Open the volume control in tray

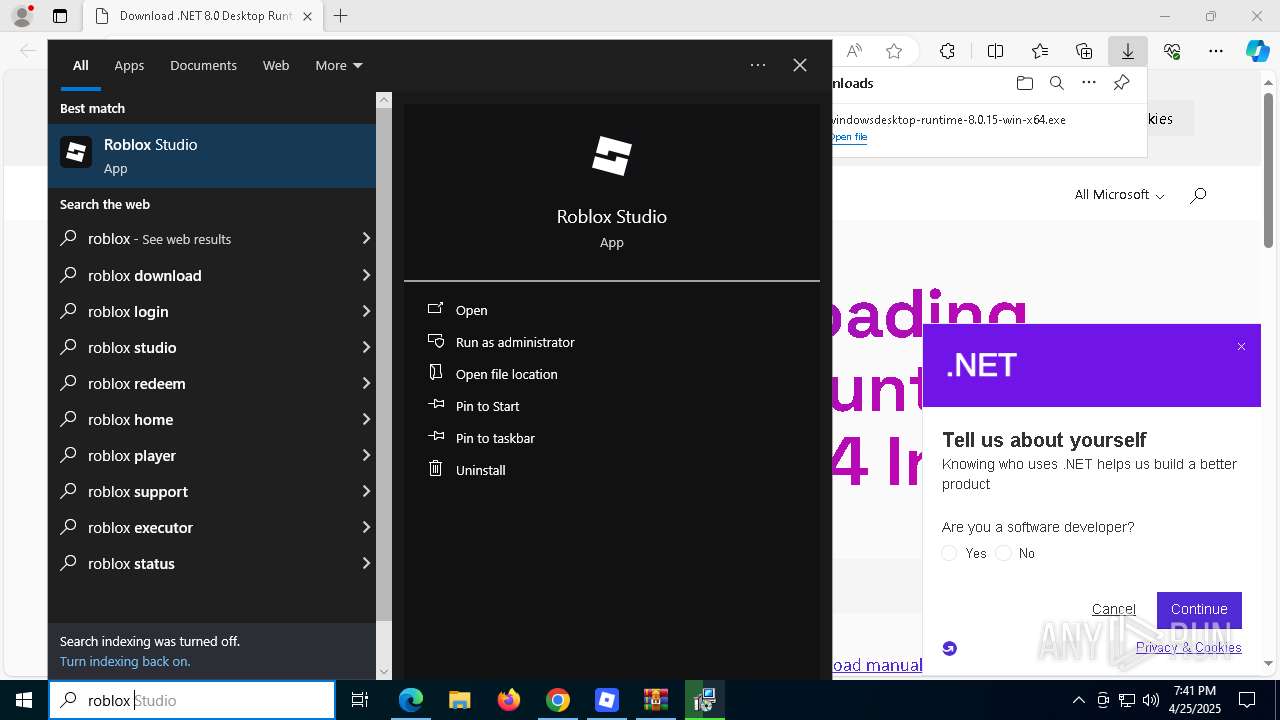pyautogui.click(x=1150, y=700)
